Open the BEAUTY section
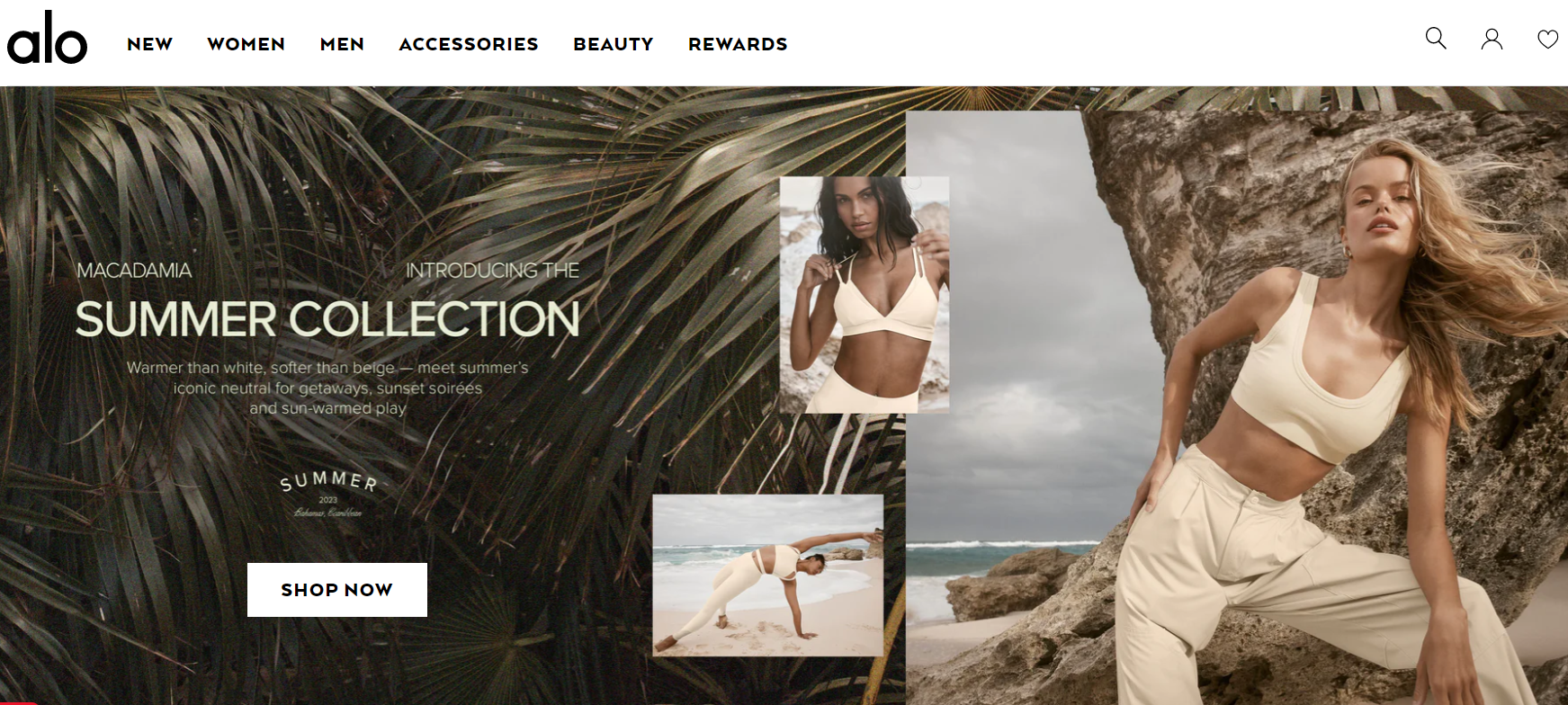This screenshot has width=1568, height=705. pyautogui.click(x=614, y=44)
